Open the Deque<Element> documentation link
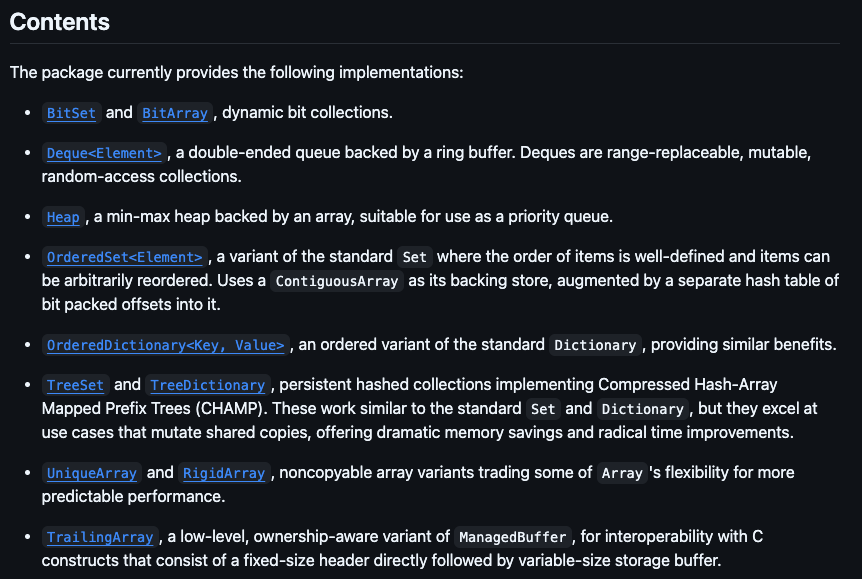This screenshot has height=579, width=862. [104, 153]
